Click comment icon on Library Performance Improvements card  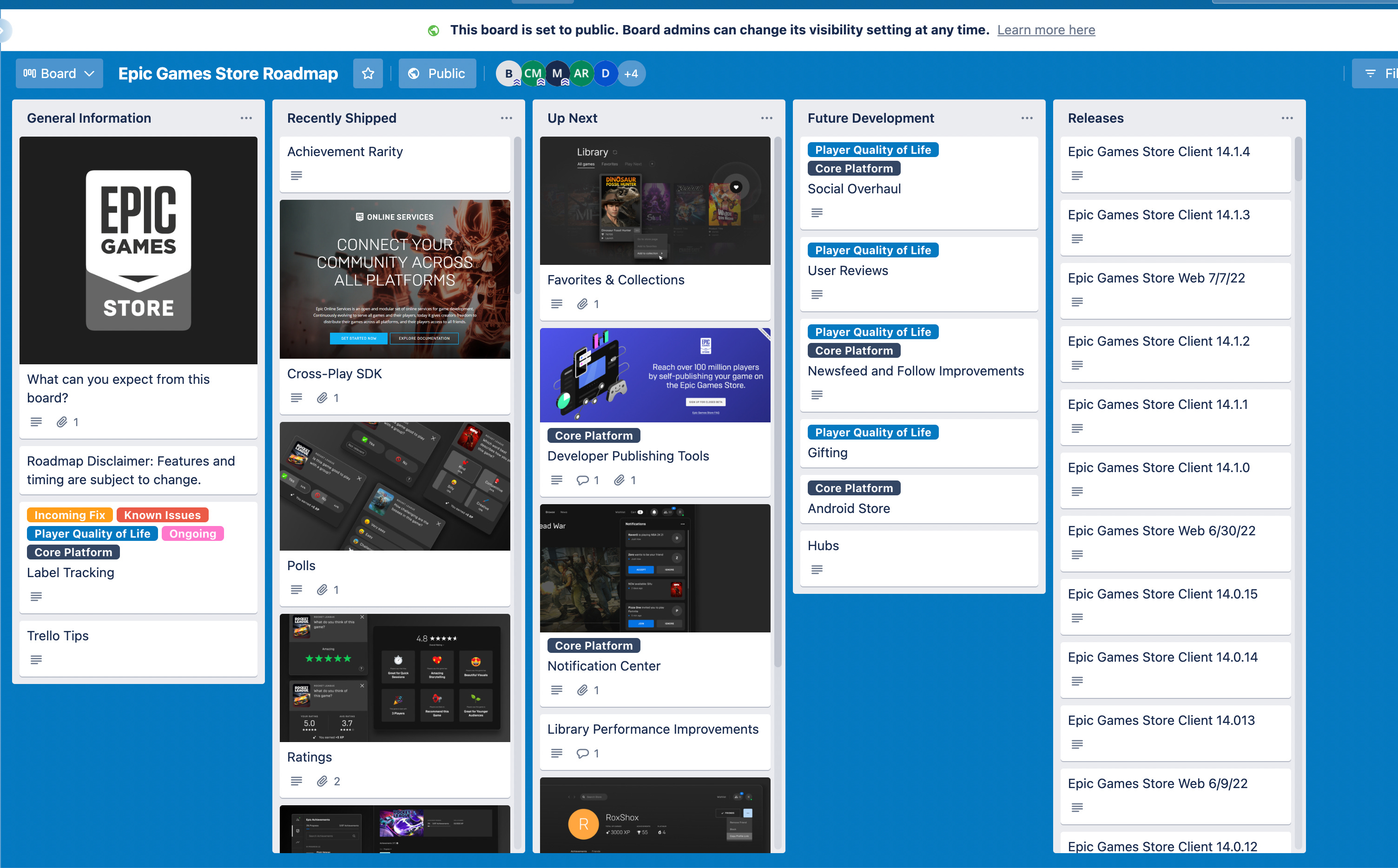pyautogui.click(x=583, y=753)
